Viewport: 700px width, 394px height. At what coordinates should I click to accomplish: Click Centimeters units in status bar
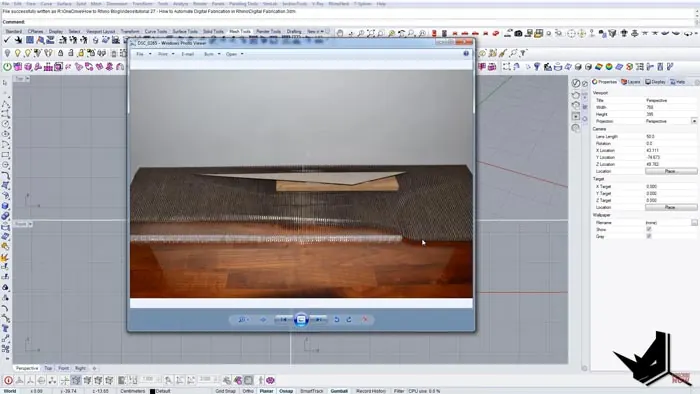click(133, 391)
